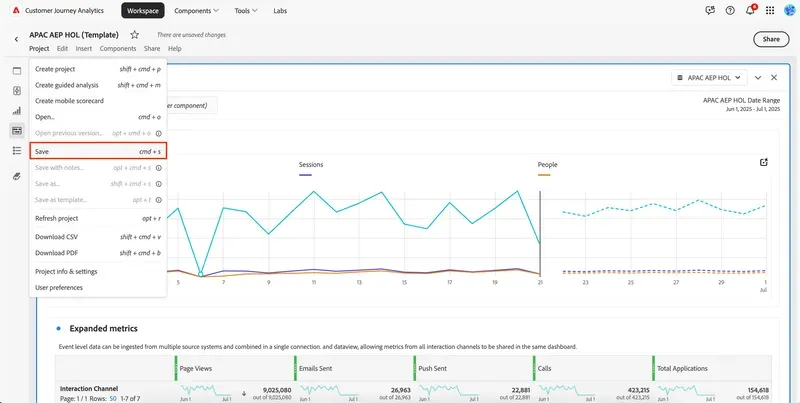800x403 pixels.
Task: Show info for Save as
Action: [159, 184]
